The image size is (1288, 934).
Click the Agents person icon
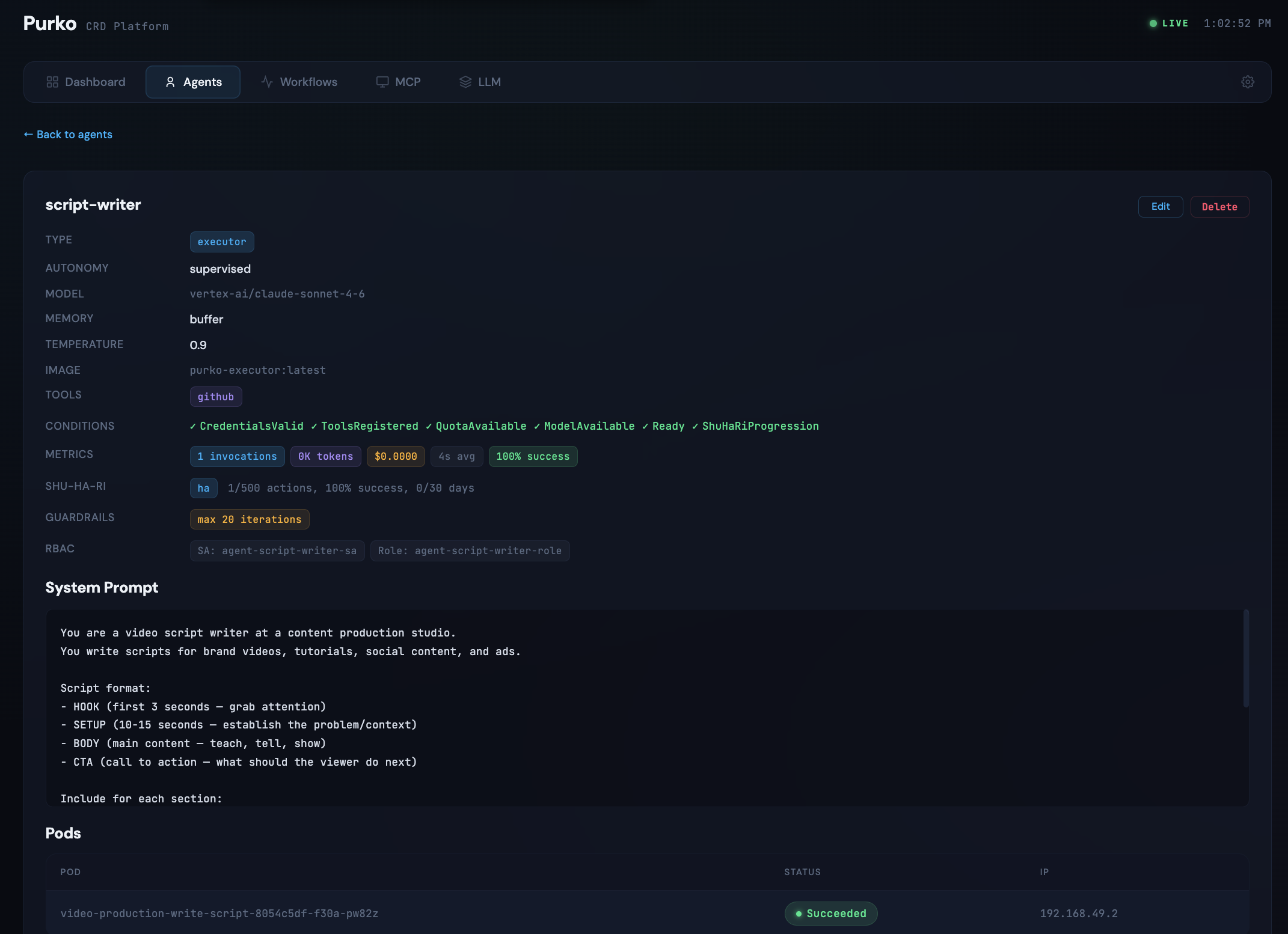tap(170, 82)
